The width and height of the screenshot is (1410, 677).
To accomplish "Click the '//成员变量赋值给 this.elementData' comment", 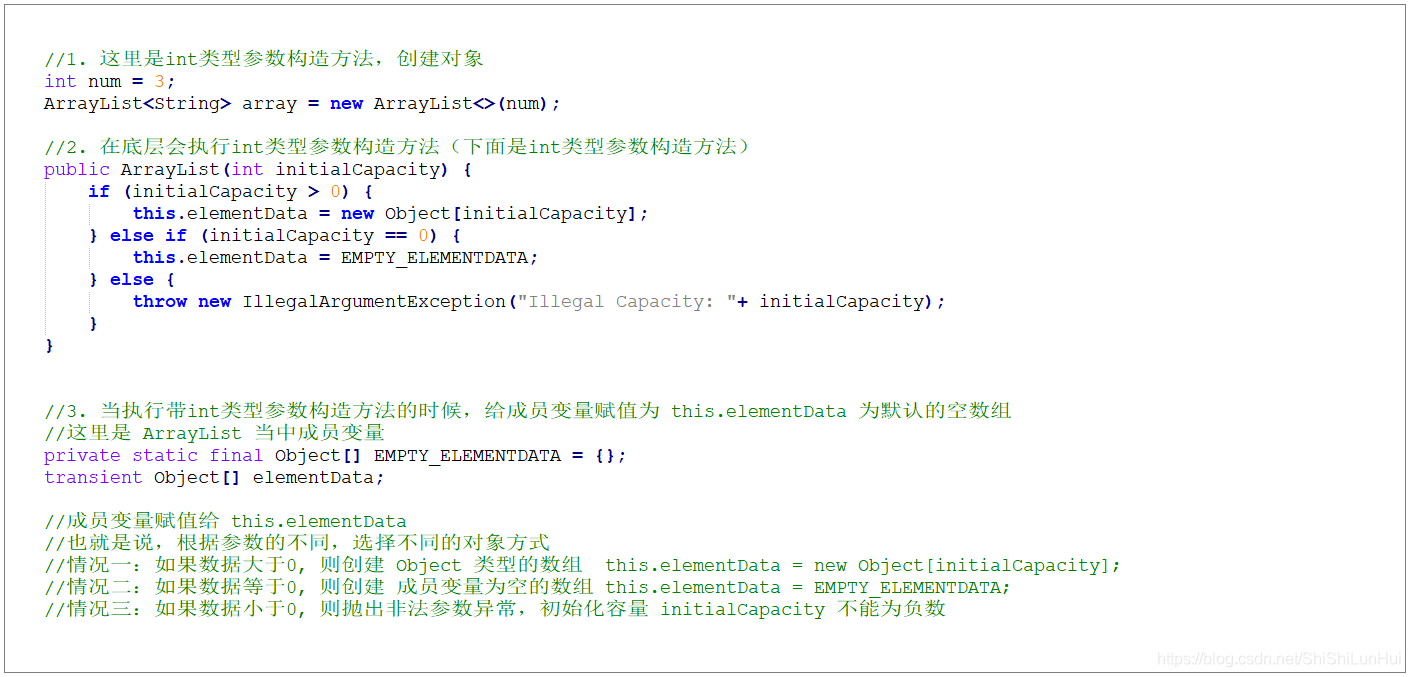I will tap(225, 521).
